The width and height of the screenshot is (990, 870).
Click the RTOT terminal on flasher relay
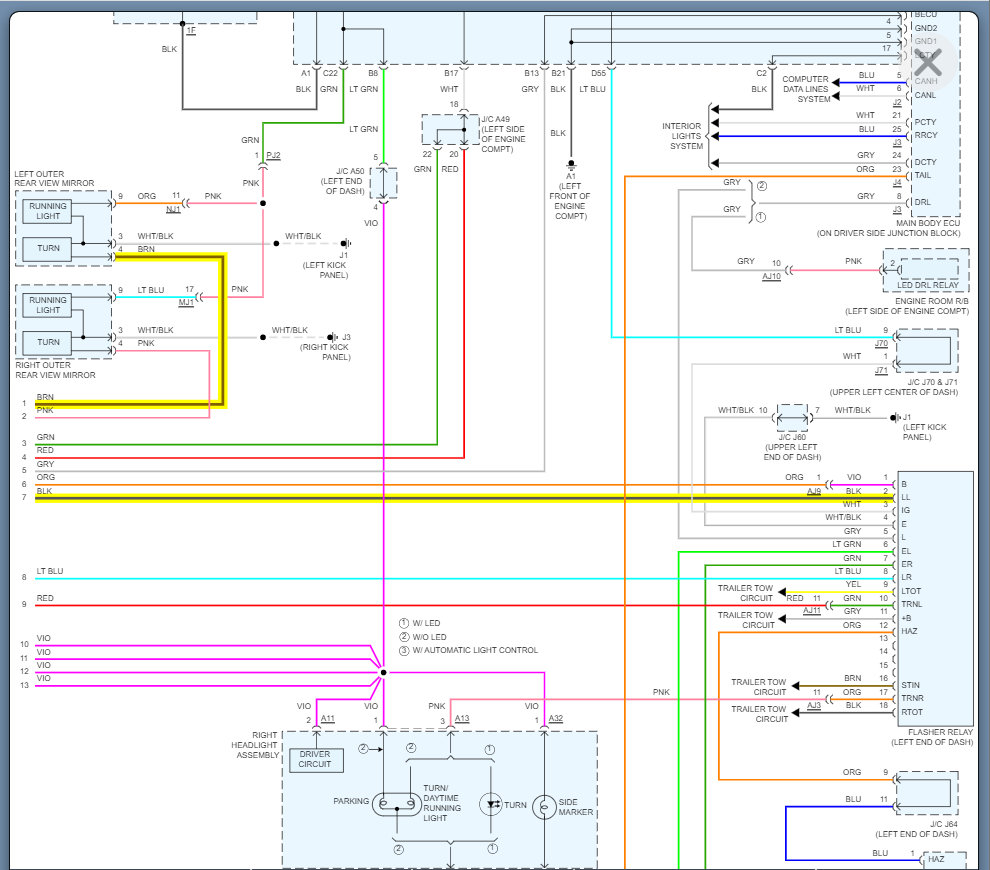912,712
